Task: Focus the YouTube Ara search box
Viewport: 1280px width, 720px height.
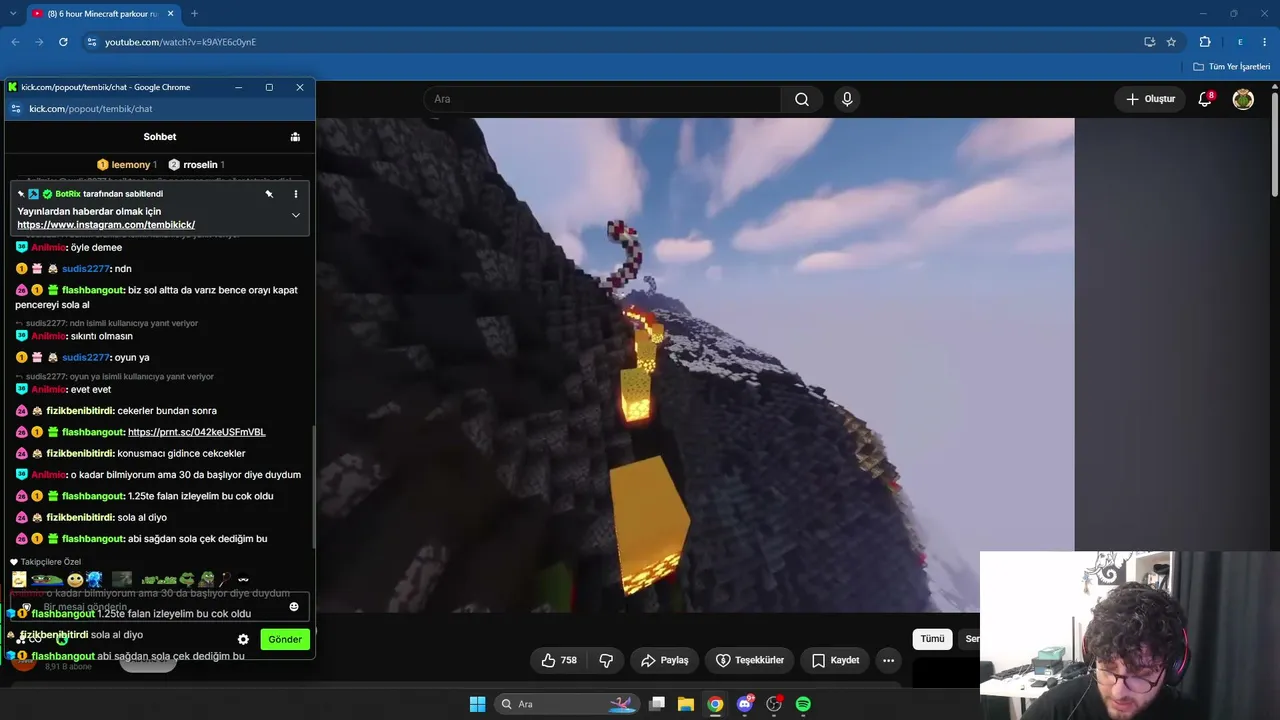Action: pyautogui.click(x=602, y=99)
